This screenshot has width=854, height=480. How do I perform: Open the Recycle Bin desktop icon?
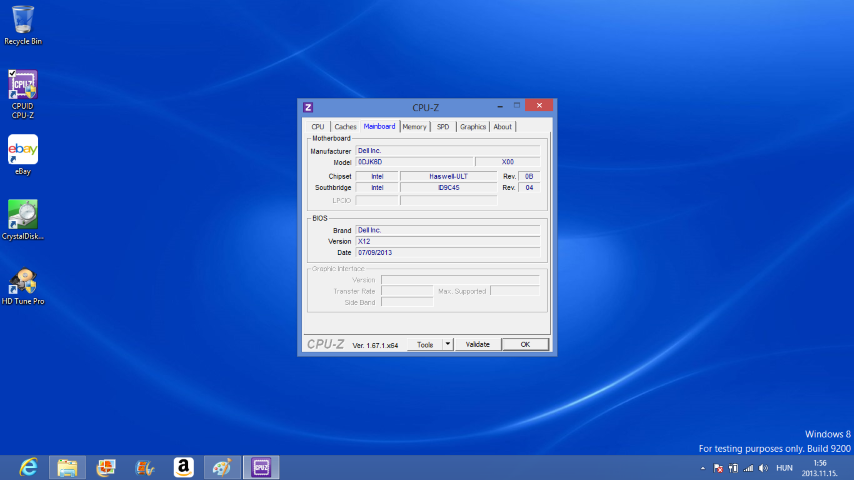[x=23, y=22]
